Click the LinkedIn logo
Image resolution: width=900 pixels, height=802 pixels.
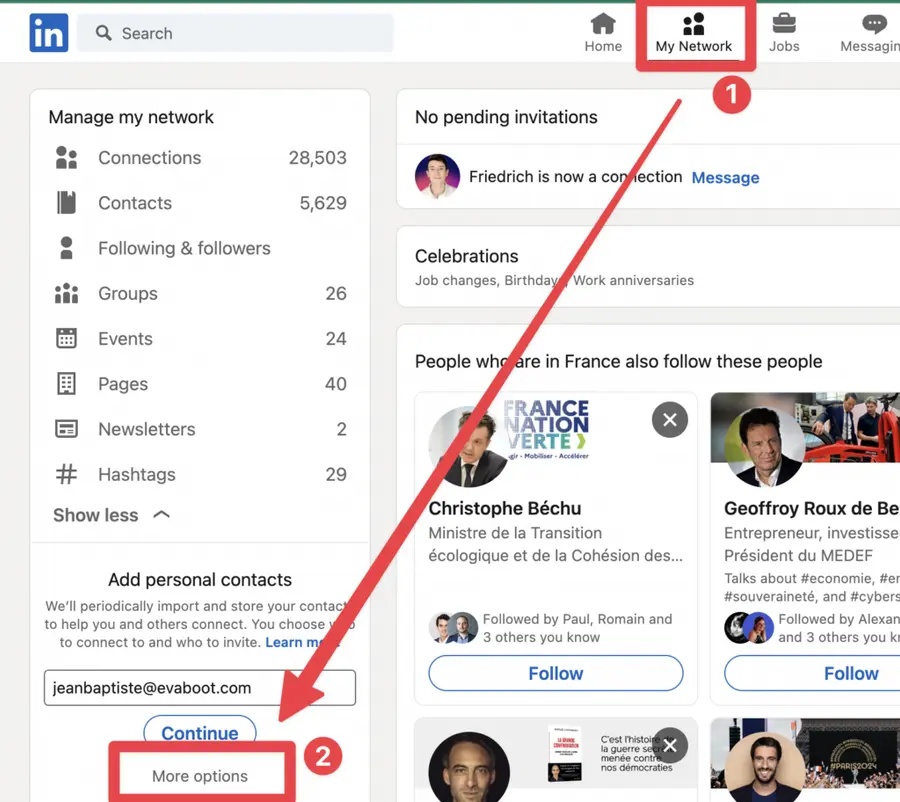[48, 33]
